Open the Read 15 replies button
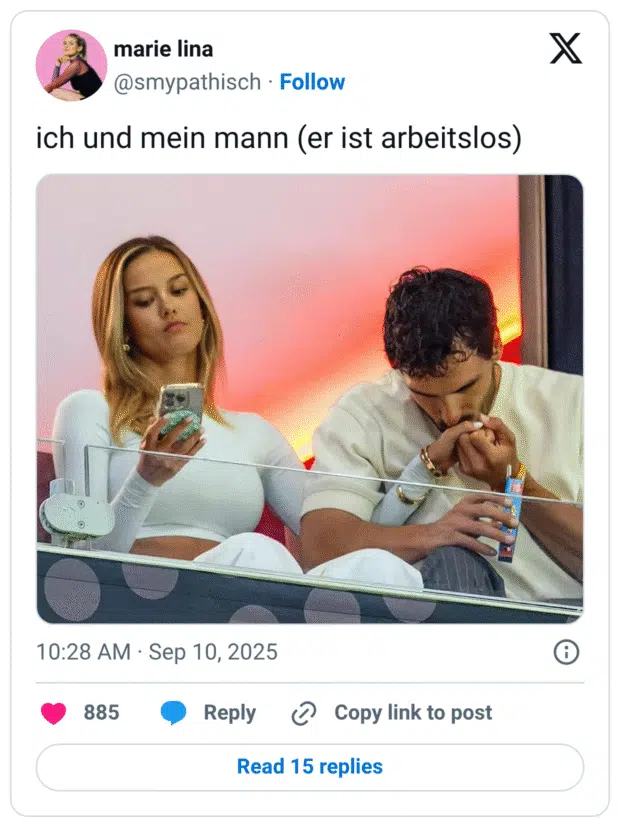This screenshot has width=620, height=827. point(310,767)
